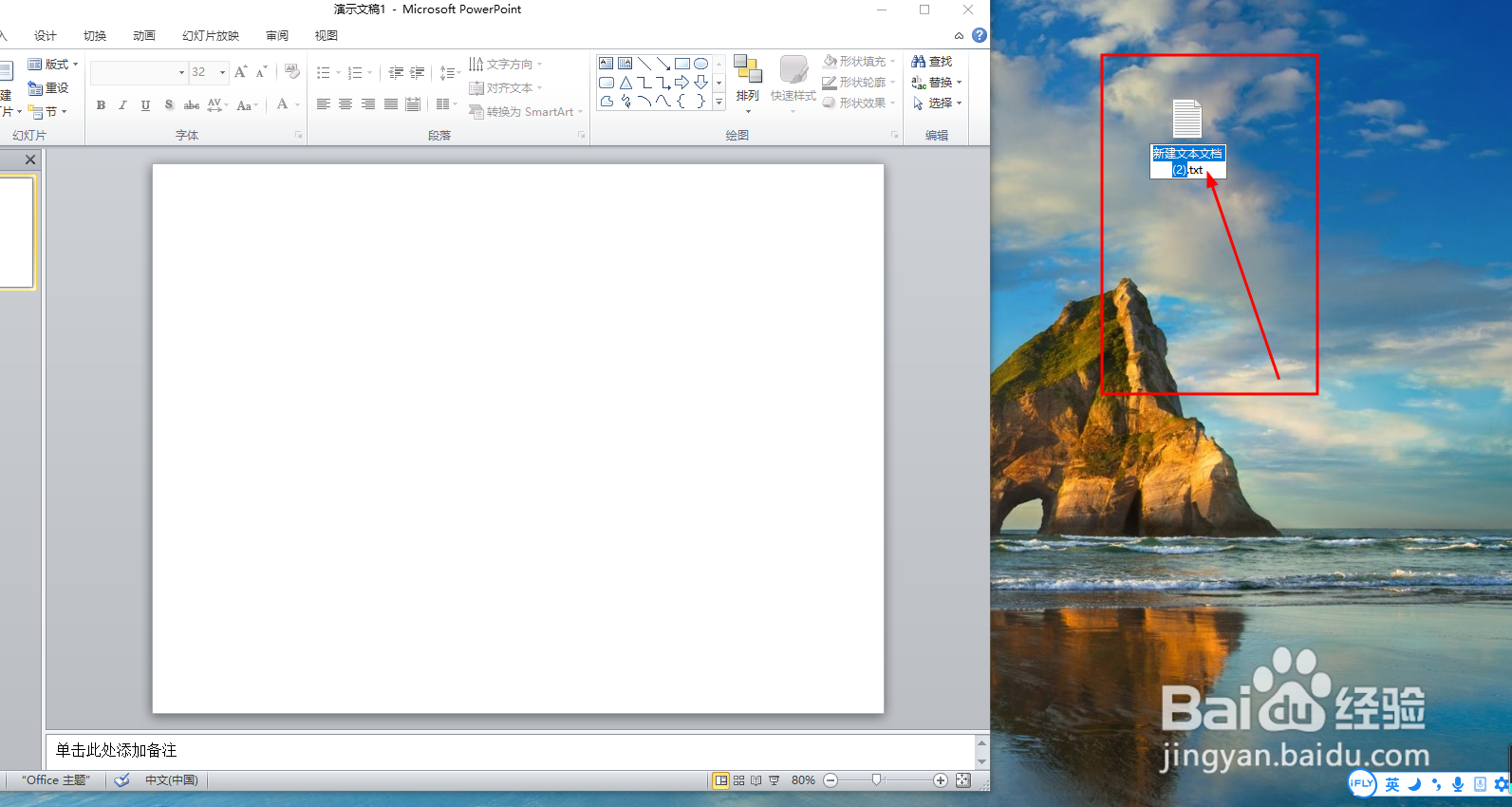Open the 审阅 review tab
The width and height of the screenshot is (1512, 807).
coord(277,36)
